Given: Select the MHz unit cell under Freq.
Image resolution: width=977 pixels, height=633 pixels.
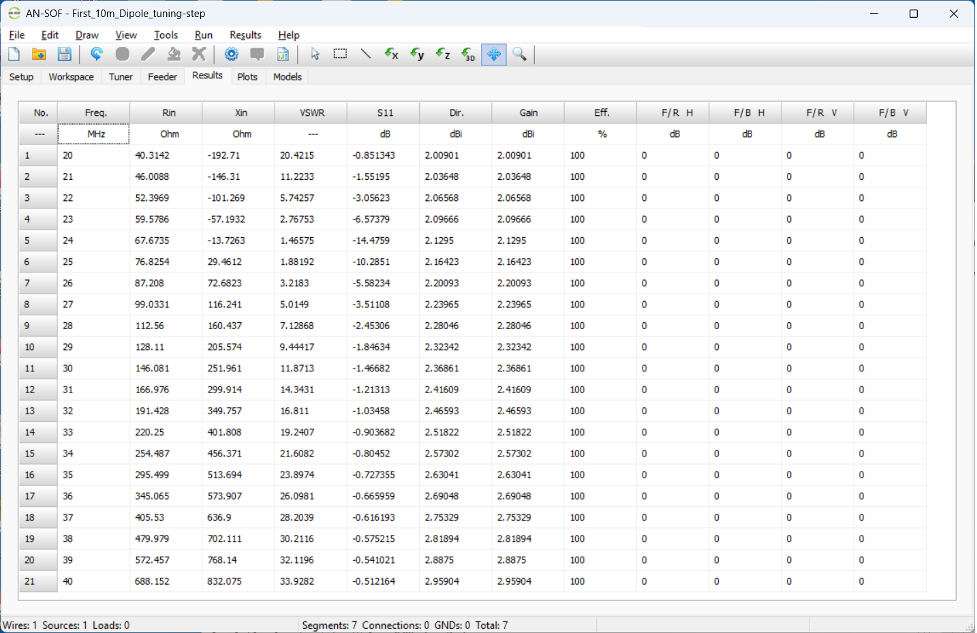Looking at the screenshot, I should point(93,134).
